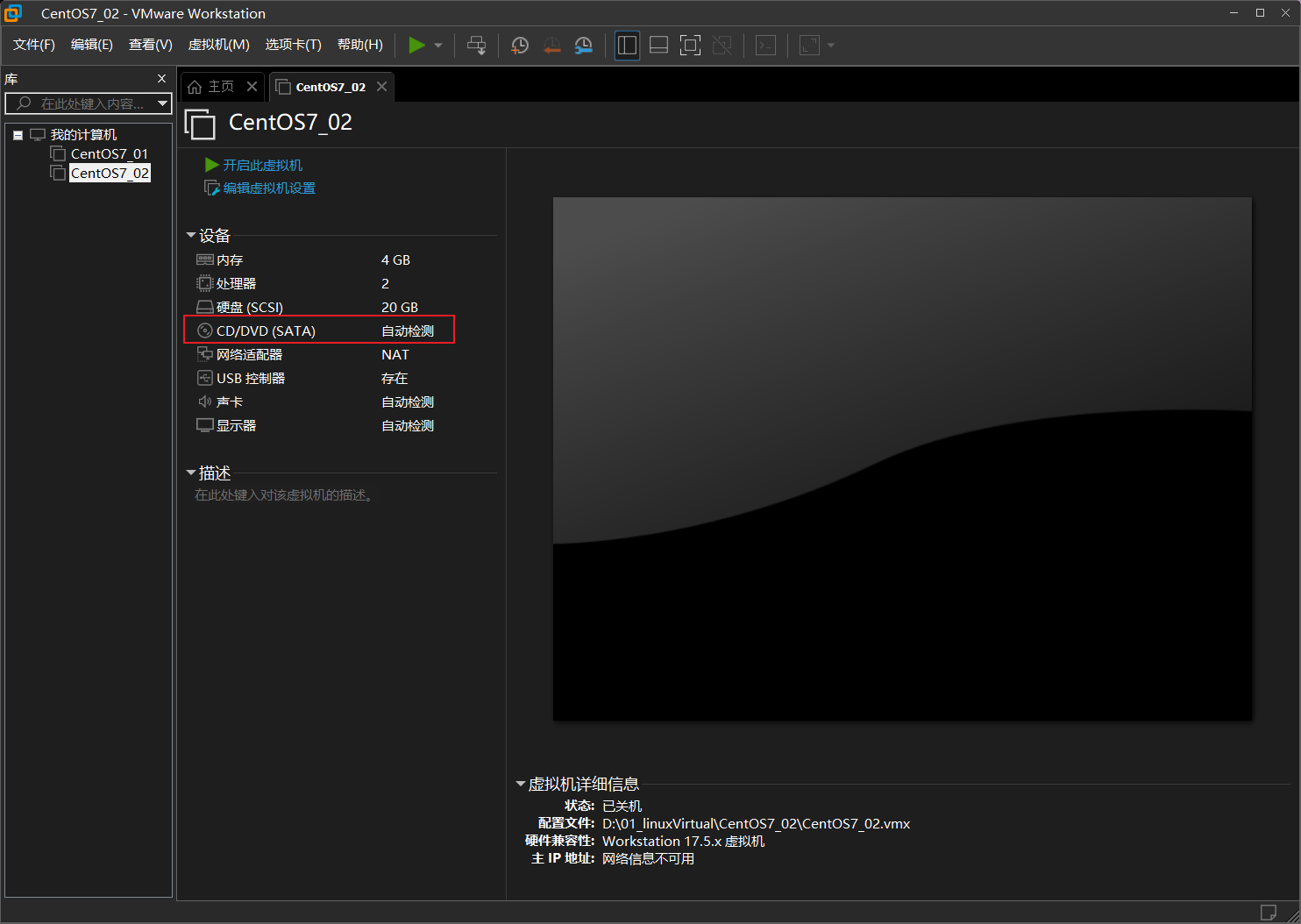Click the green power-on play icon

coord(417,46)
